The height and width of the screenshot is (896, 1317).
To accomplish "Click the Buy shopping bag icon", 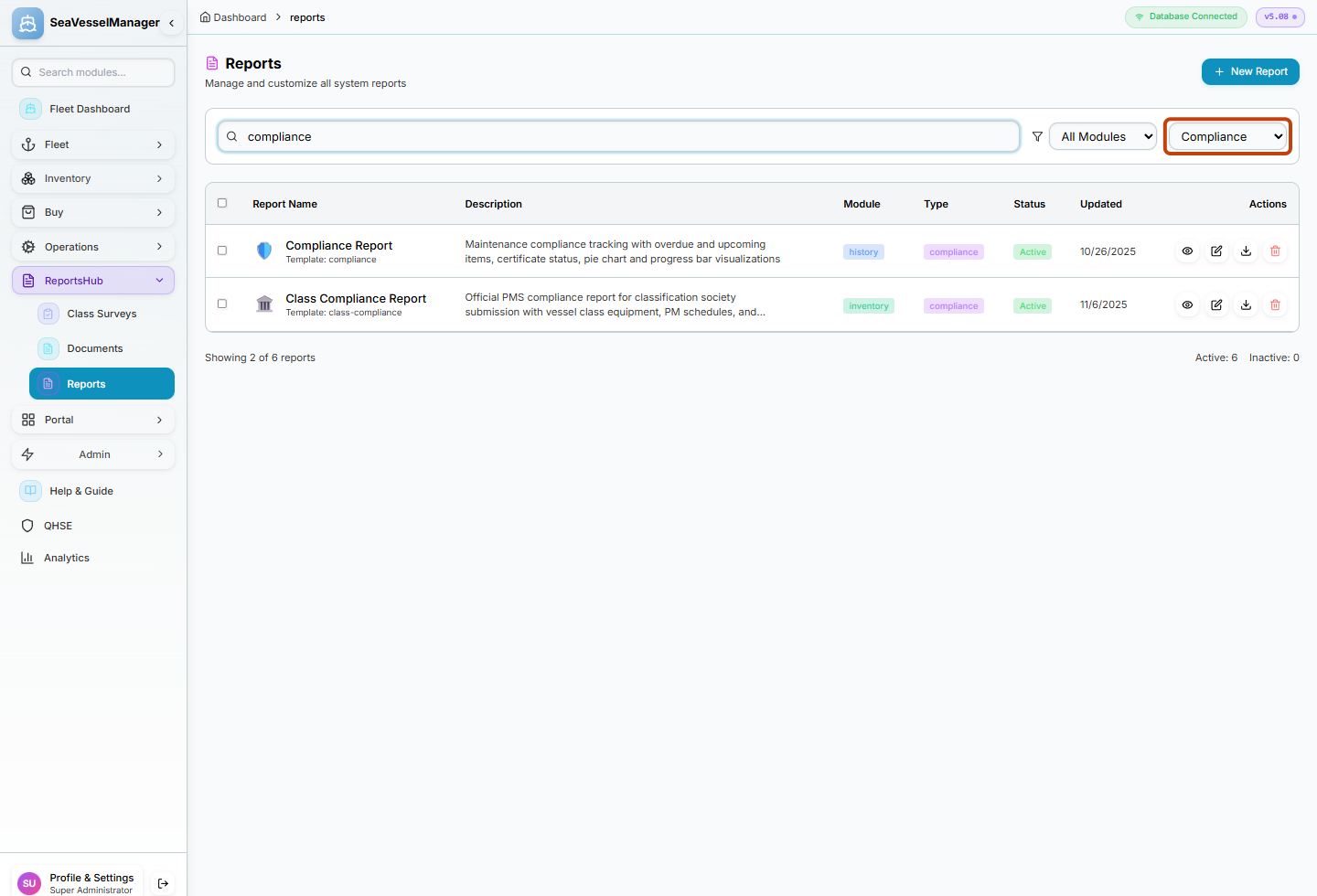I will 28,212.
